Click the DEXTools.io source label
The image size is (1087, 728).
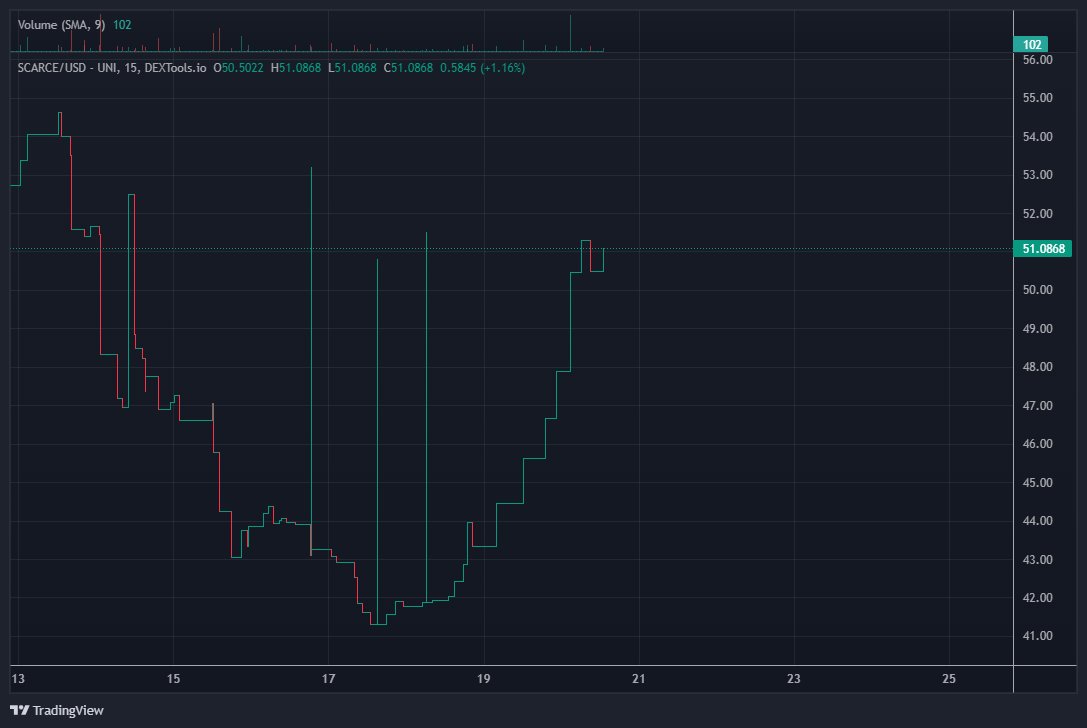click(x=175, y=68)
